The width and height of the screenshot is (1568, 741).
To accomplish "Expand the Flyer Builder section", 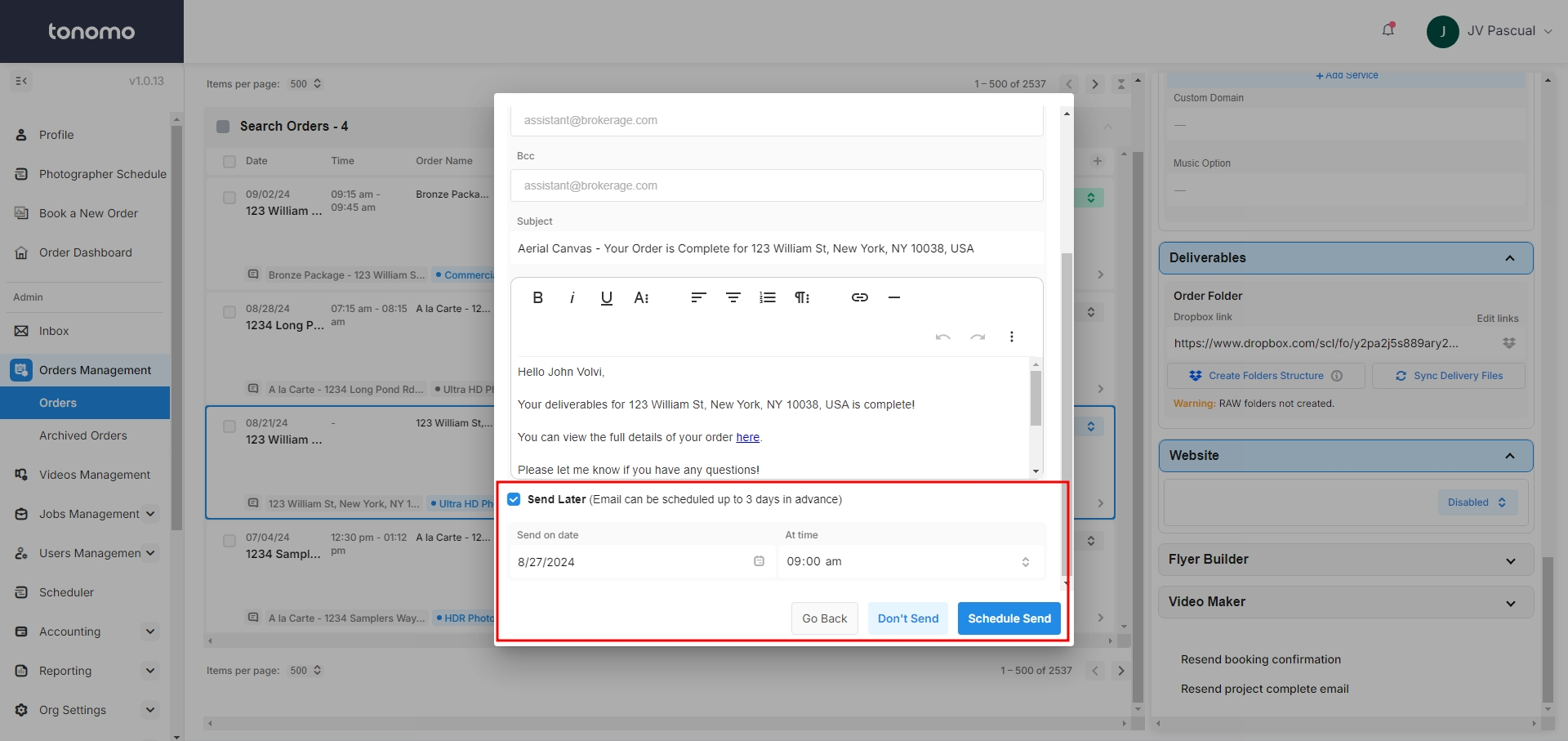I will 1511,560.
